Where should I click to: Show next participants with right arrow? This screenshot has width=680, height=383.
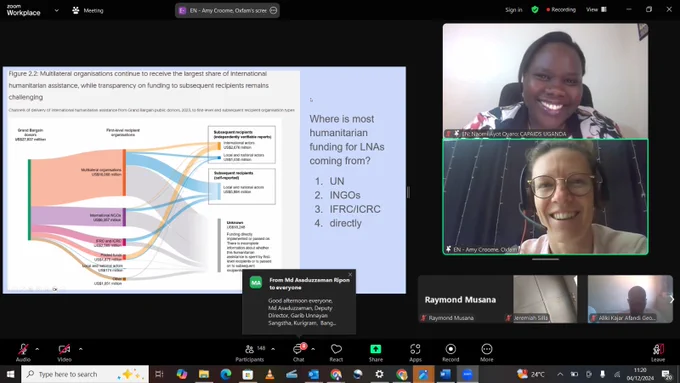point(672,299)
